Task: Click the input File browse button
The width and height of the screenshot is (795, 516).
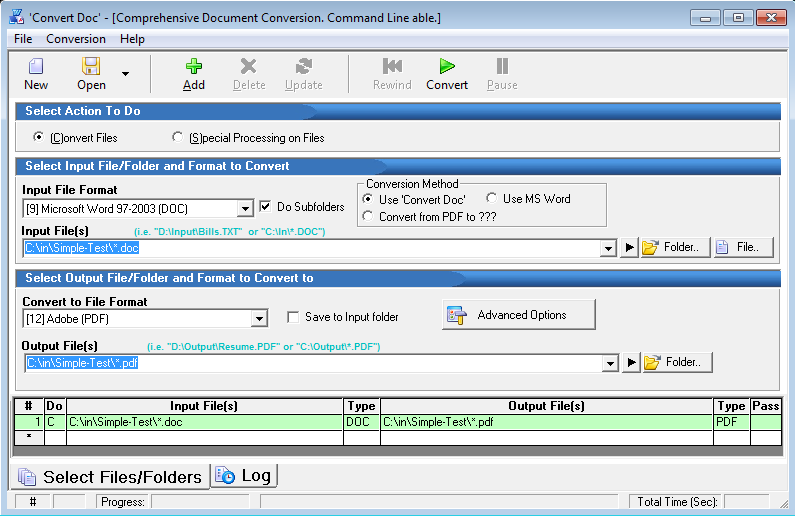Action: pyautogui.click(x=744, y=247)
